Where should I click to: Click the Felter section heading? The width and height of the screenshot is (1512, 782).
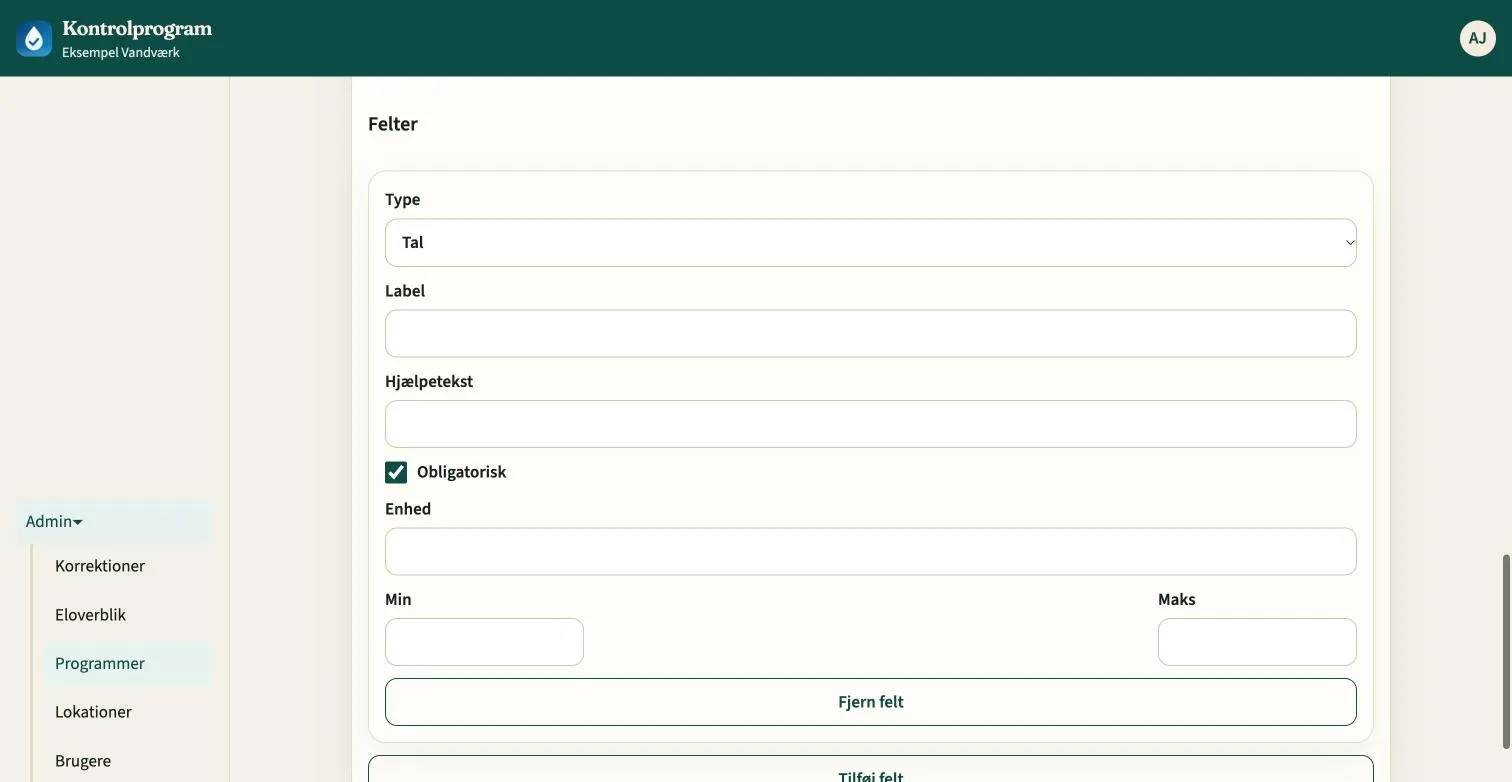(x=393, y=124)
